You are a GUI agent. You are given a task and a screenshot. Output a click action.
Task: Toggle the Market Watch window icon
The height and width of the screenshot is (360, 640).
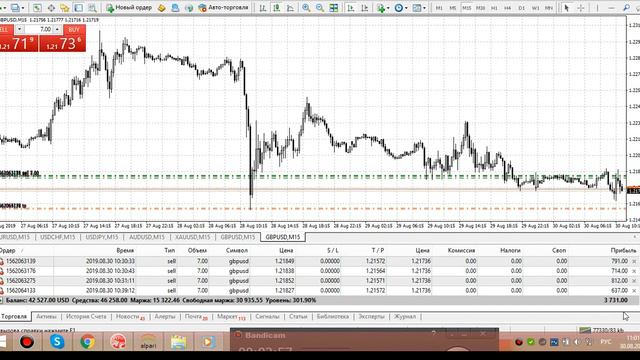coord(37,8)
